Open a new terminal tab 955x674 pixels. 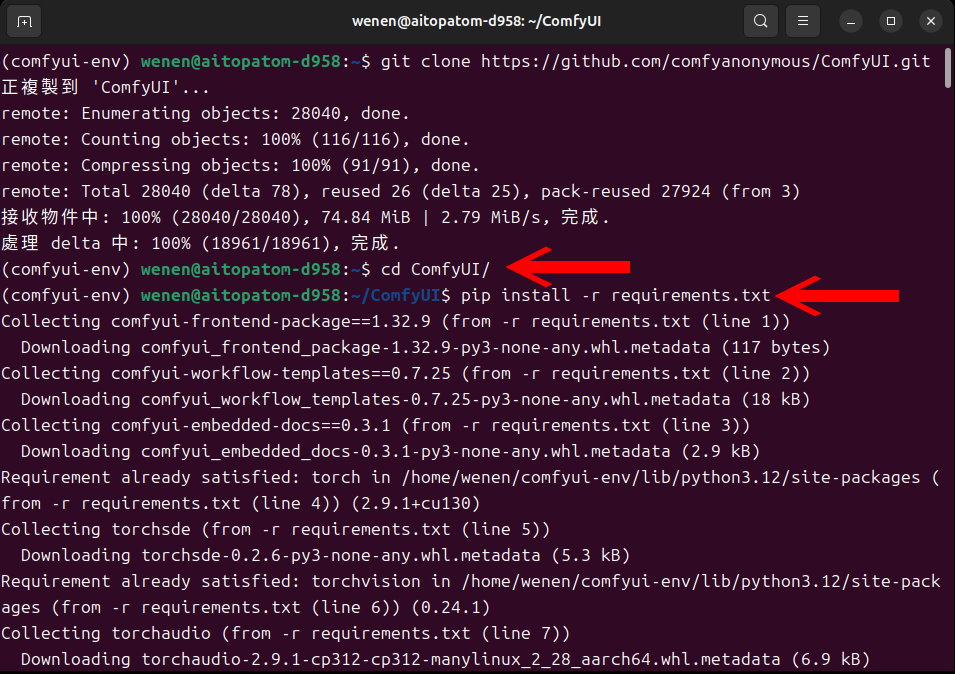[x=24, y=21]
